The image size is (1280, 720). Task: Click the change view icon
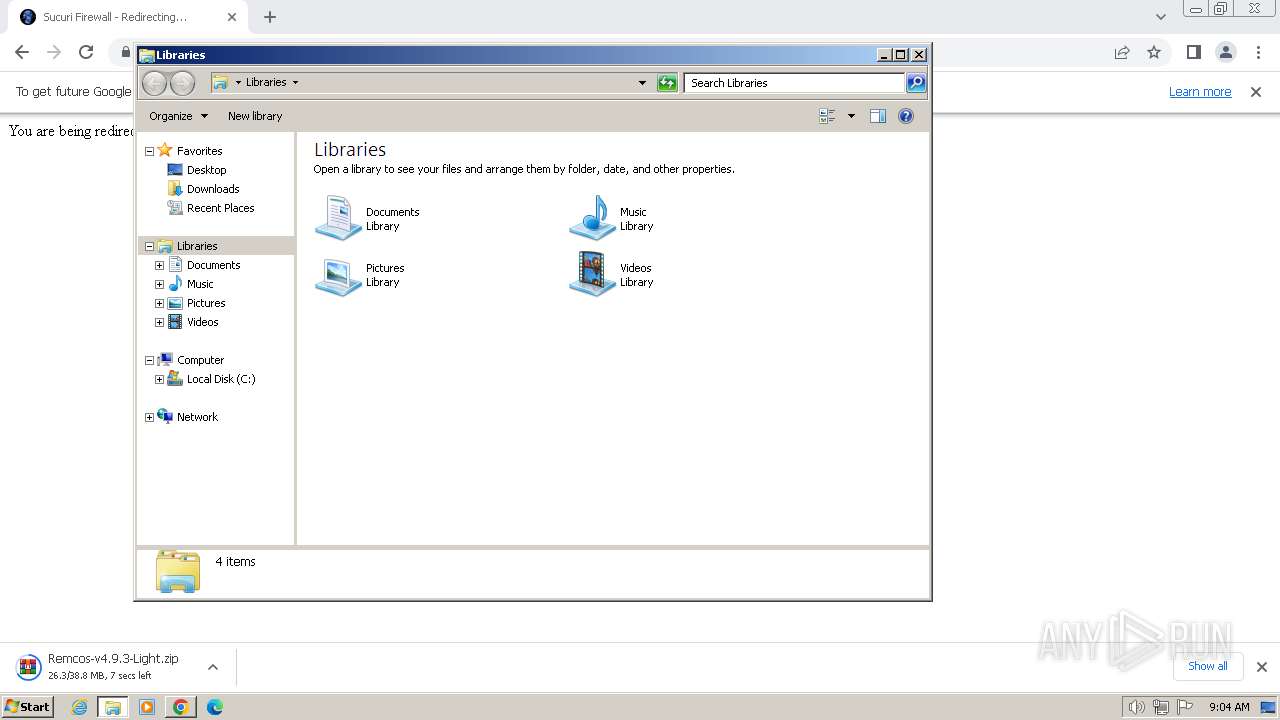point(827,116)
